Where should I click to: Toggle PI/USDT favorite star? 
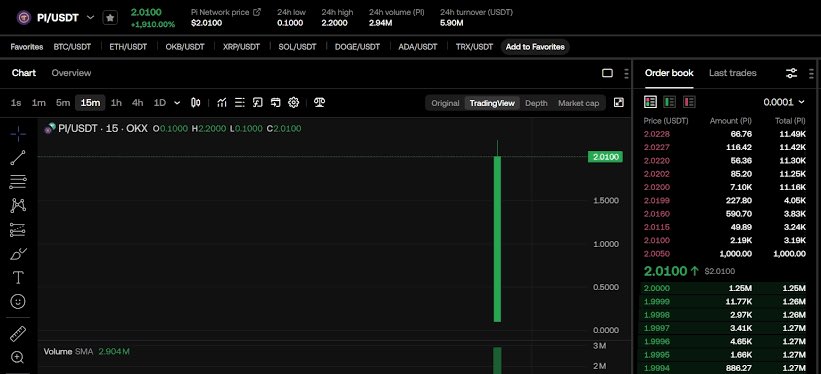(x=110, y=17)
